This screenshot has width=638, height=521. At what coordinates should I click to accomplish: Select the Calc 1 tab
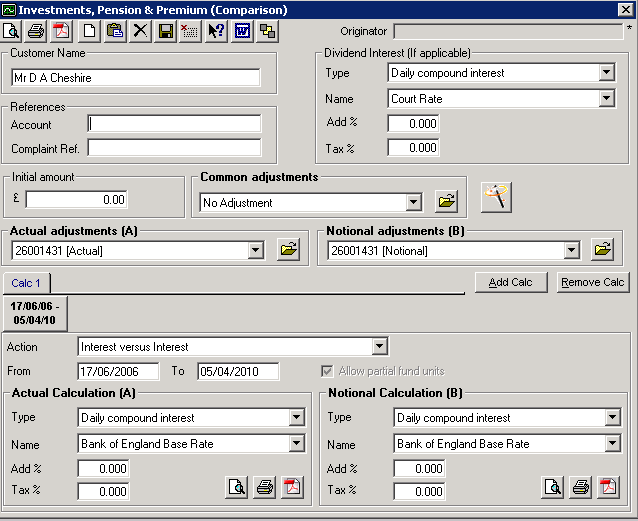point(26,283)
